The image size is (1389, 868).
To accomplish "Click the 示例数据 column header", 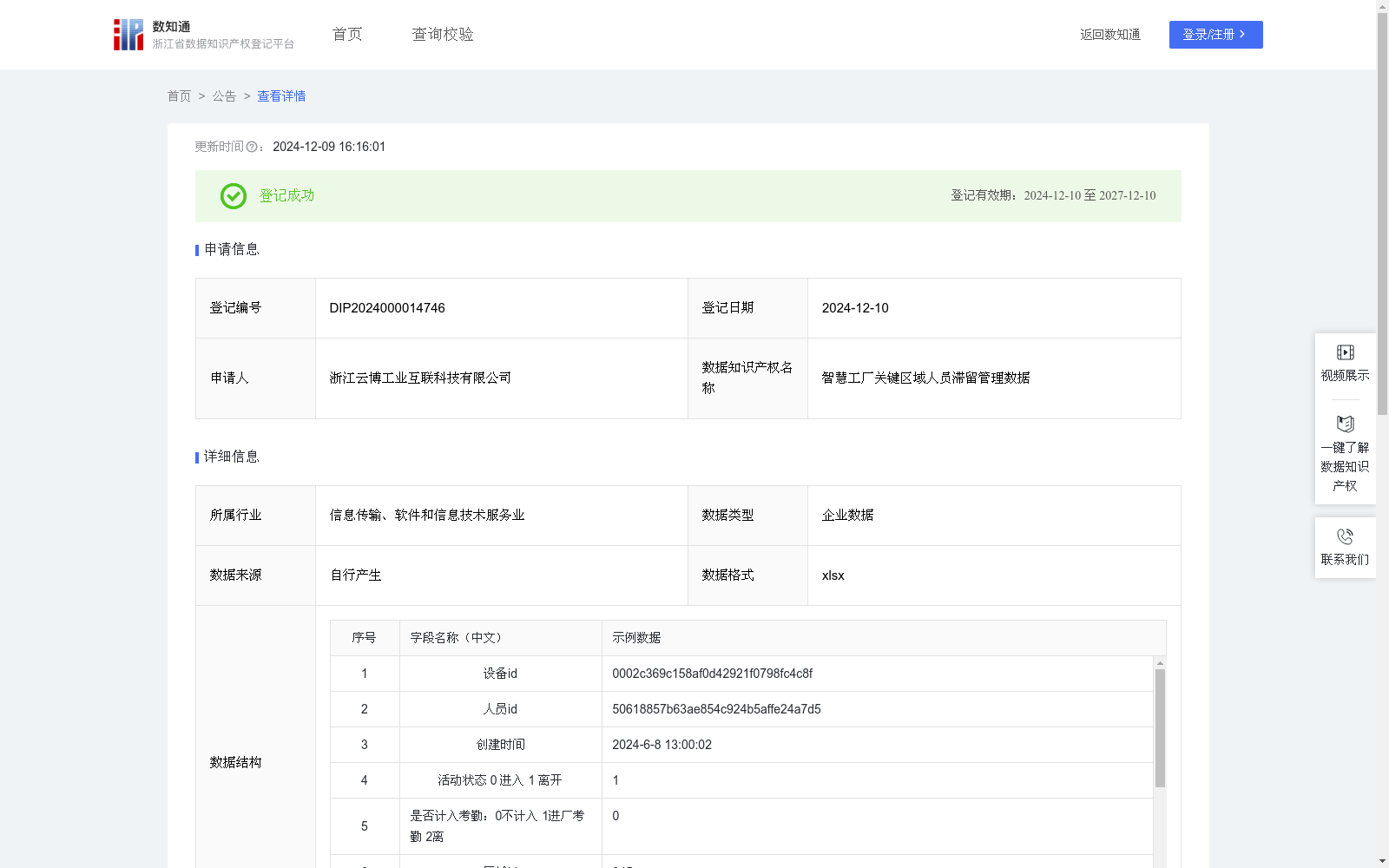I will (884, 638).
